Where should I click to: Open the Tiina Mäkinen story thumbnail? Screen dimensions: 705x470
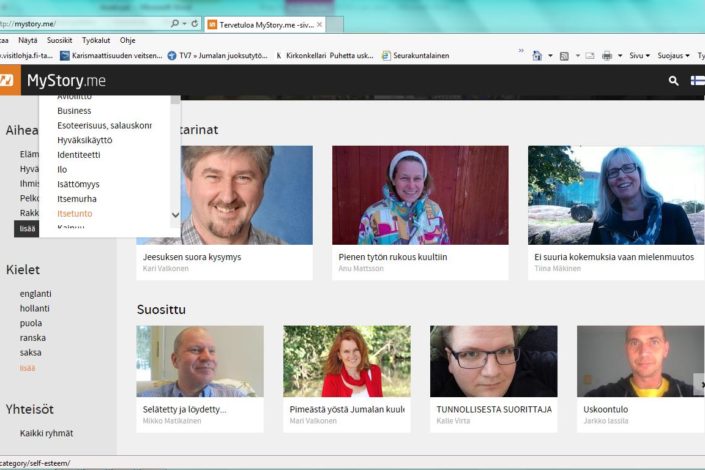[x=616, y=195]
